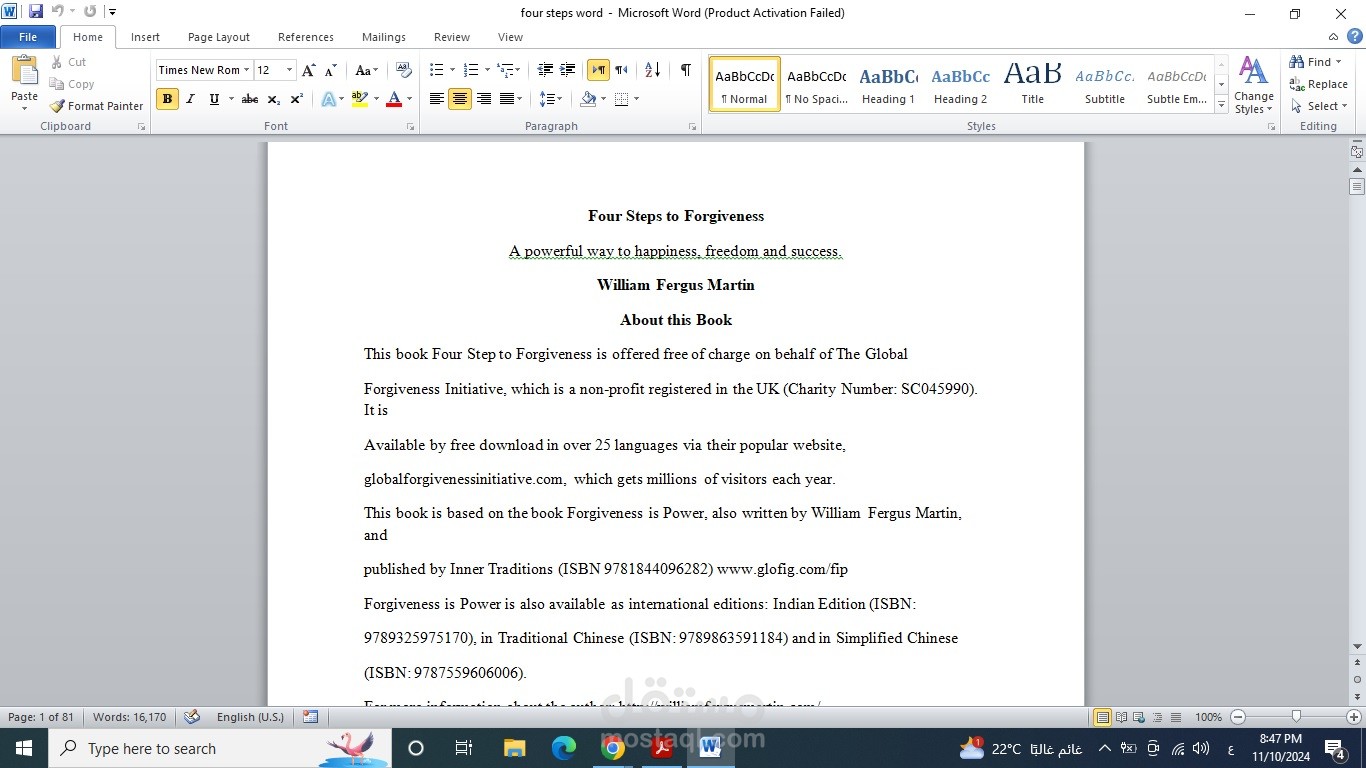The height and width of the screenshot is (768, 1366).
Task: Open the File tab
Action: click(28, 37)
